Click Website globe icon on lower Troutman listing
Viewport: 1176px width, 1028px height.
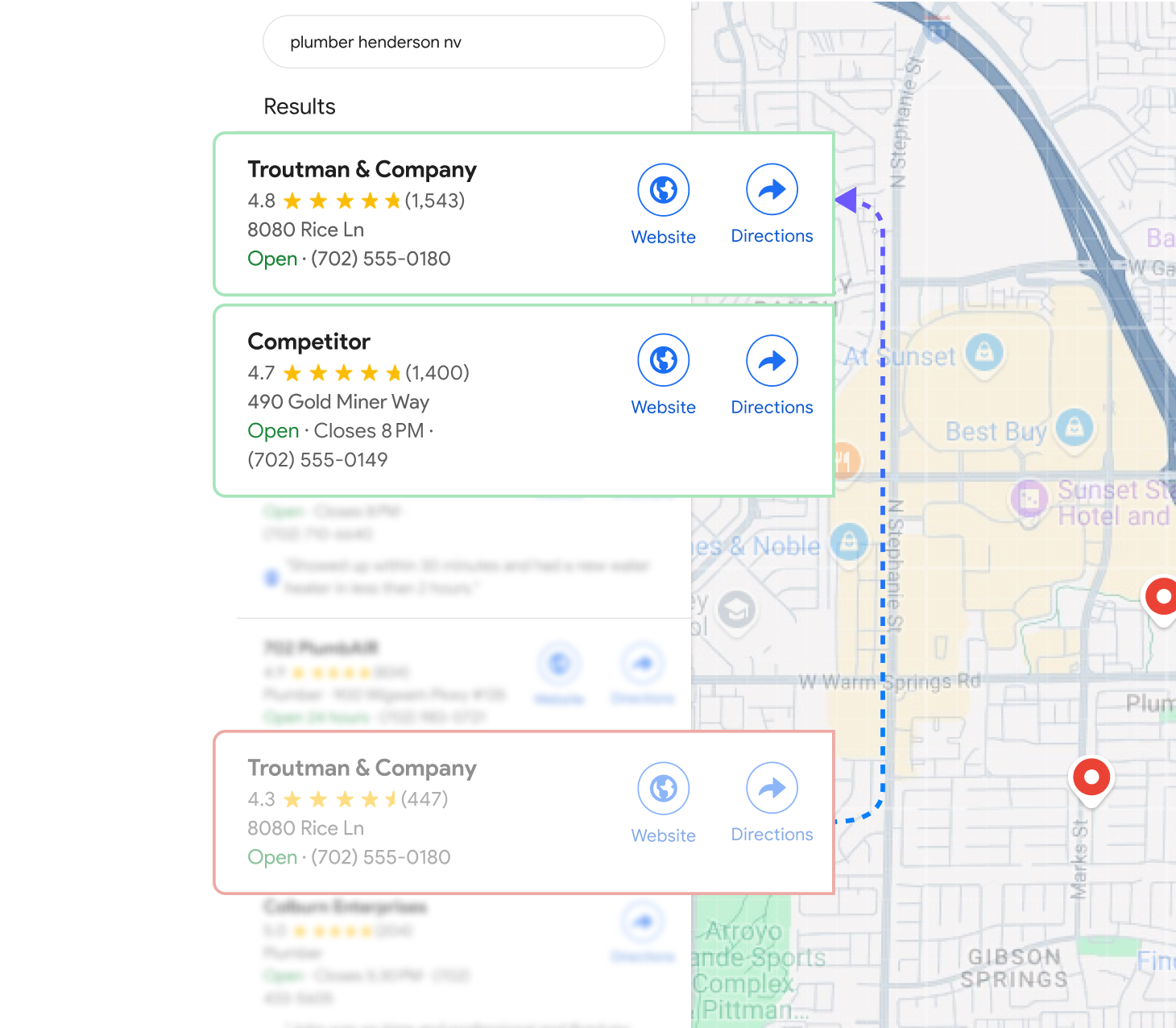click(663, 788)
